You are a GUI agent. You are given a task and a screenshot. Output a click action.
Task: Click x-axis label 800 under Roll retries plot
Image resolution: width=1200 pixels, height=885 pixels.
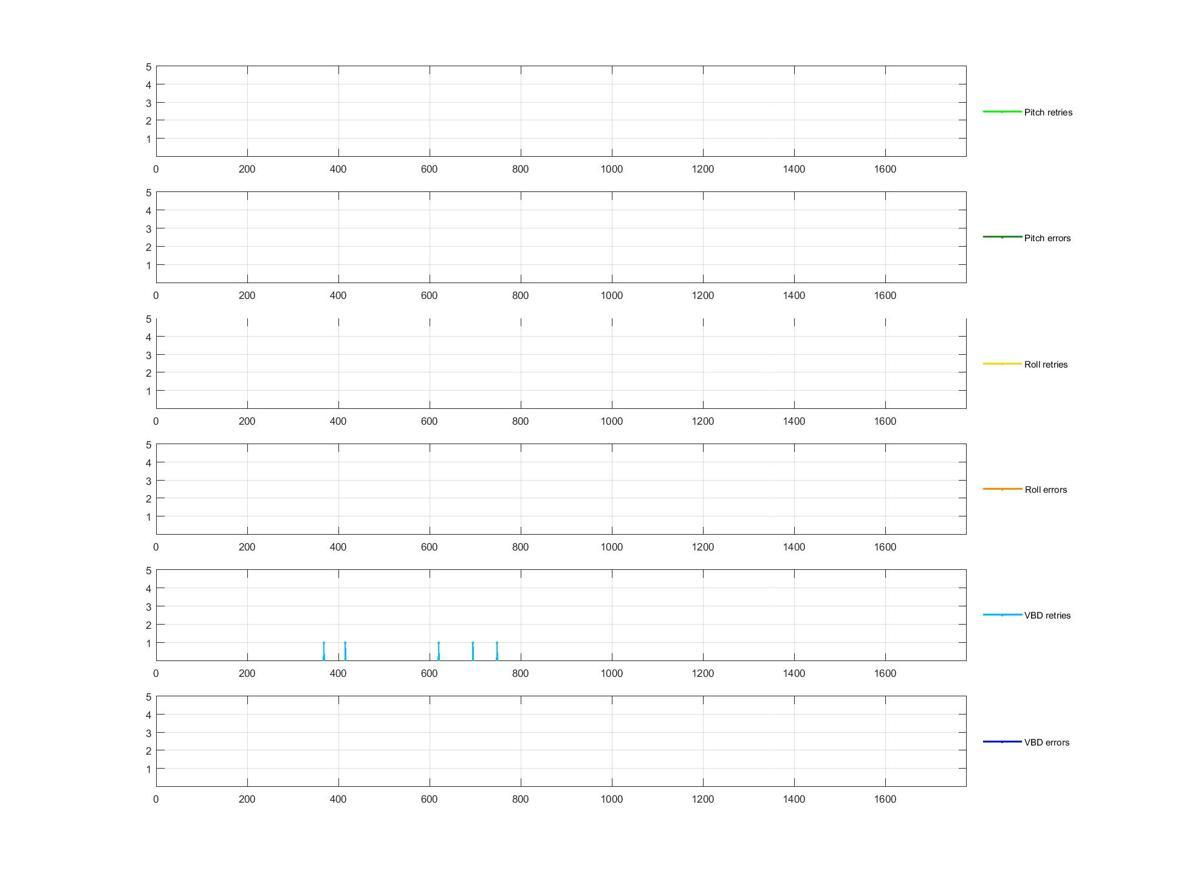pos(520,422)
